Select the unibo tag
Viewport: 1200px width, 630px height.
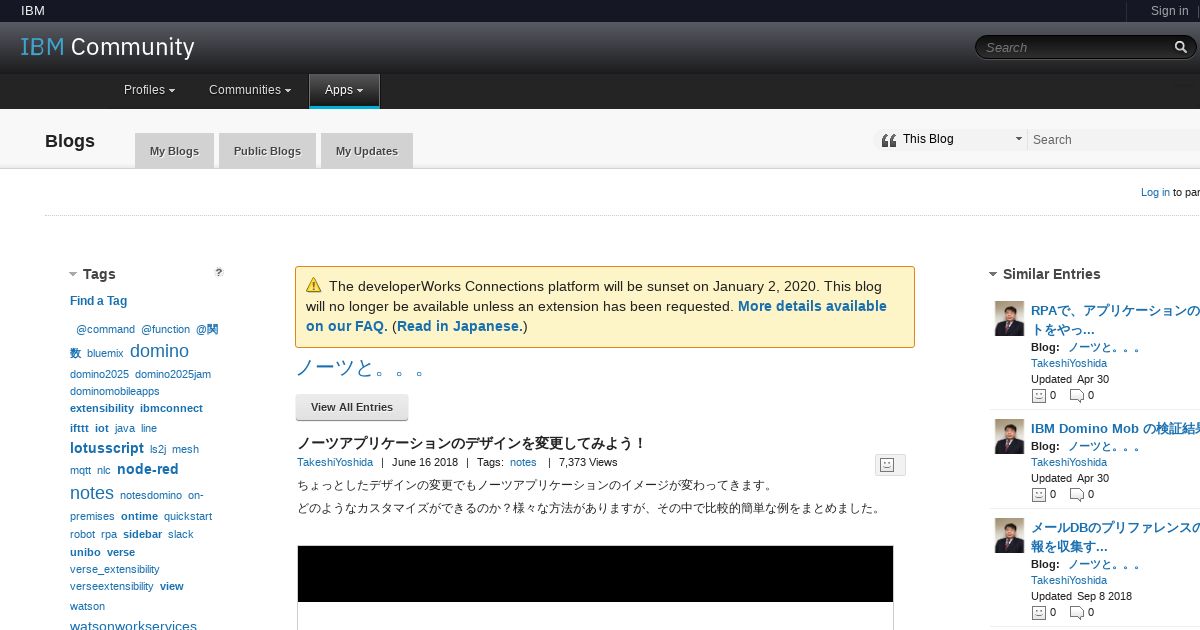pyautogui.click(x=85, y=552)
